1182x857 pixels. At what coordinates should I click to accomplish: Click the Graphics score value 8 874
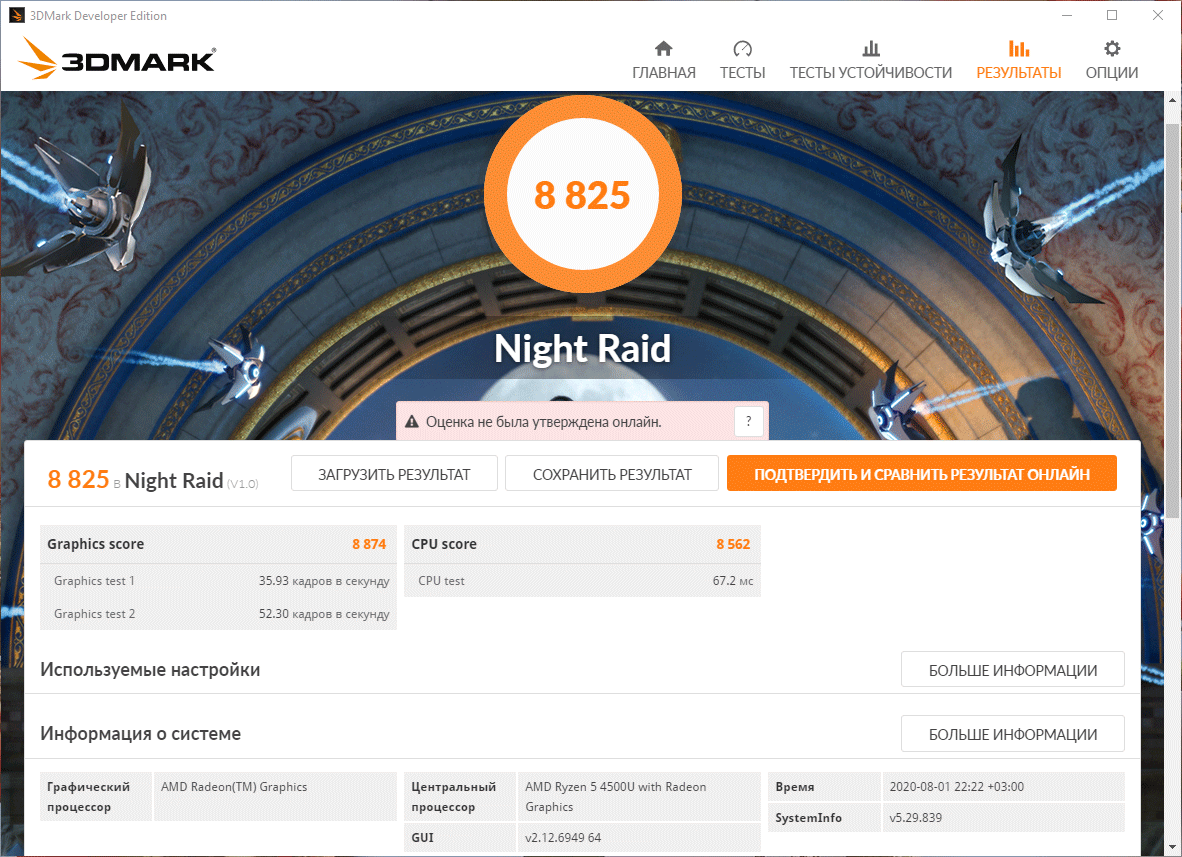pos(369,544)
